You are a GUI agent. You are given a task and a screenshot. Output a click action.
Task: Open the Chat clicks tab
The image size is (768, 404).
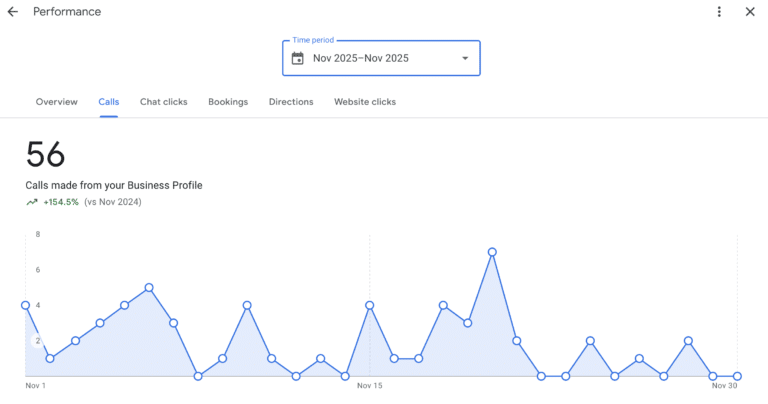pyautogui.click(x=163, y=102)
